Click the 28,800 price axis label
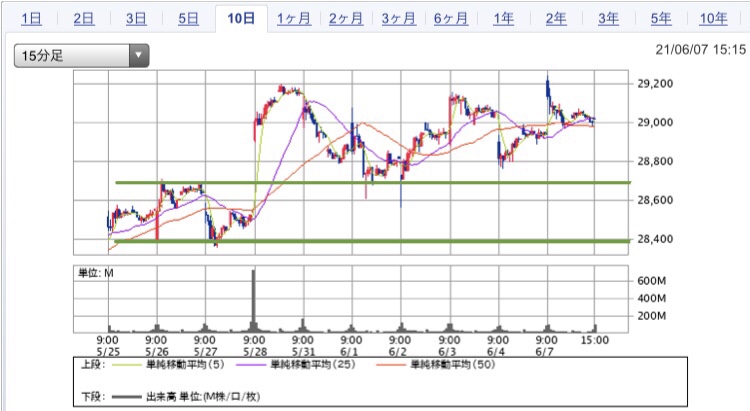Image resolution: width=750 pixels, height=411 pixels. click(x=655, y=161)
